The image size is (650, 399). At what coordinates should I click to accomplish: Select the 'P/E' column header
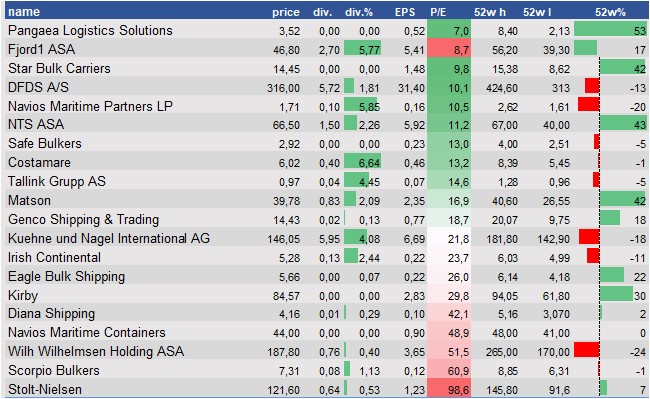point(438,12)
